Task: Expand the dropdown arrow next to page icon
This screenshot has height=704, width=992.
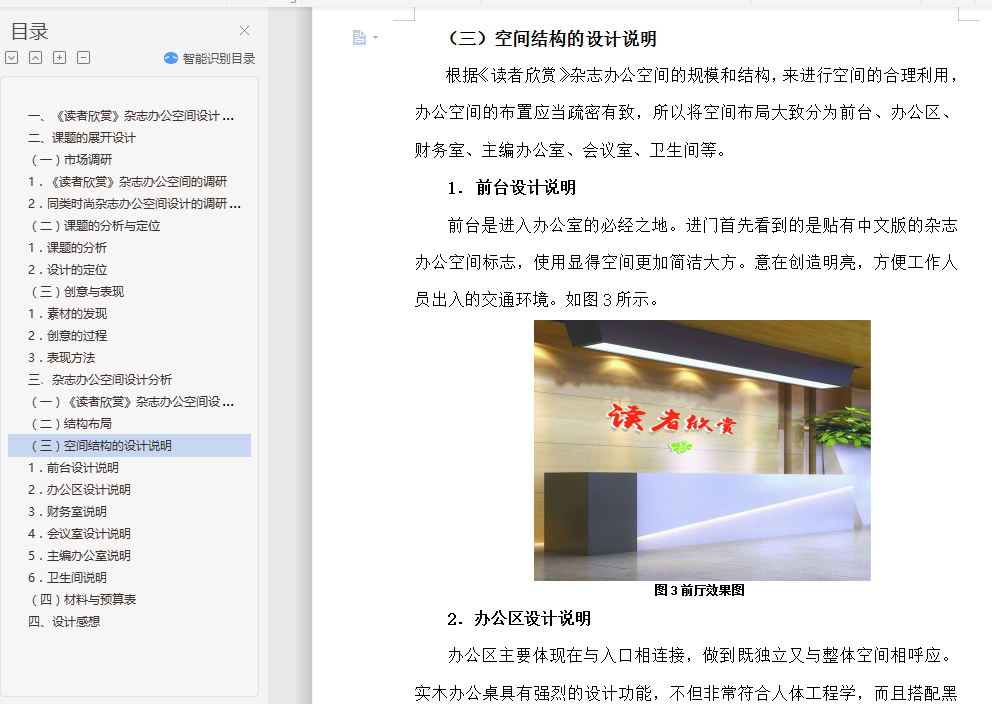Action: (376, 38)
